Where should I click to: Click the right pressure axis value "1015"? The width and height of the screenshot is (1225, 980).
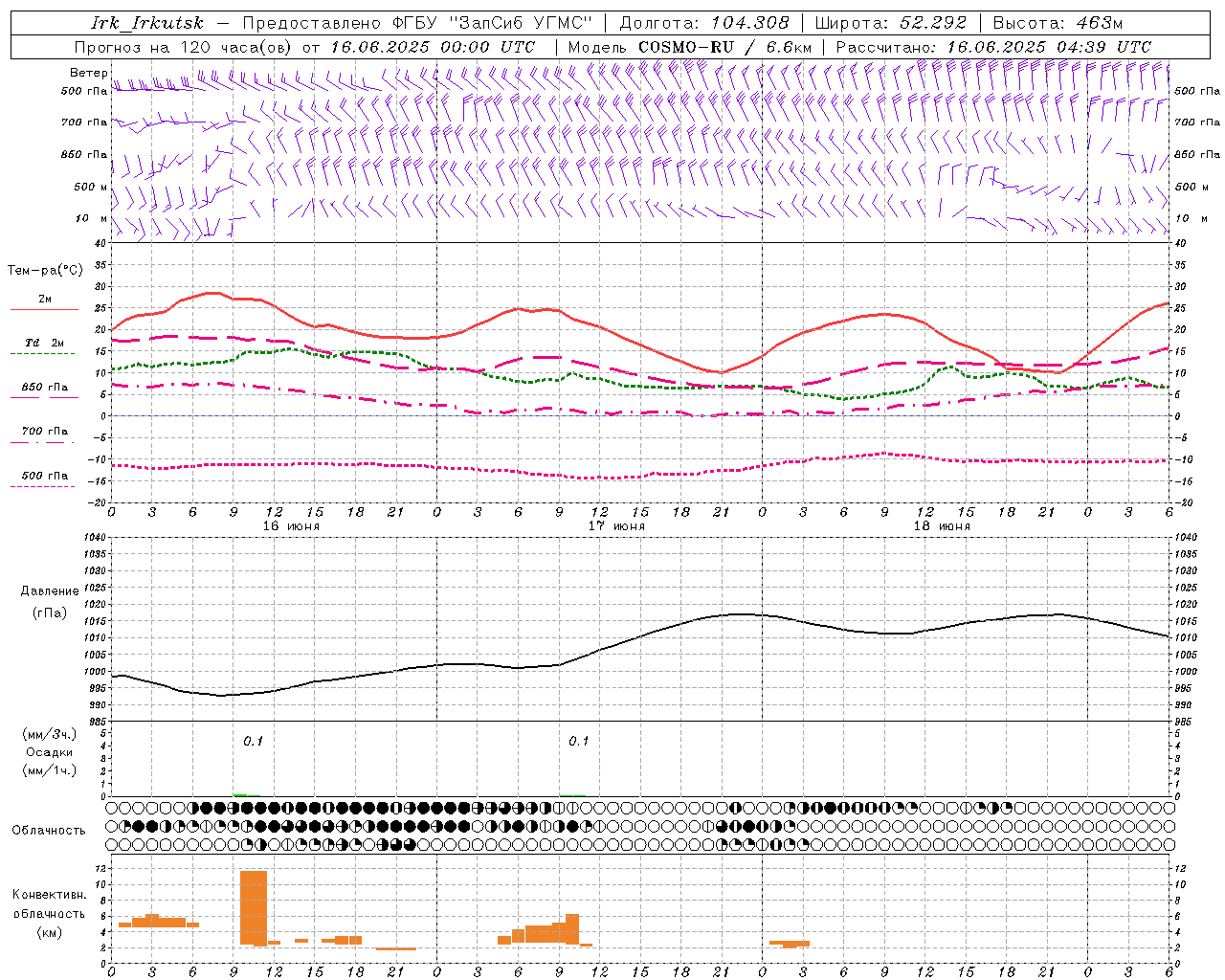[1187, 621]
